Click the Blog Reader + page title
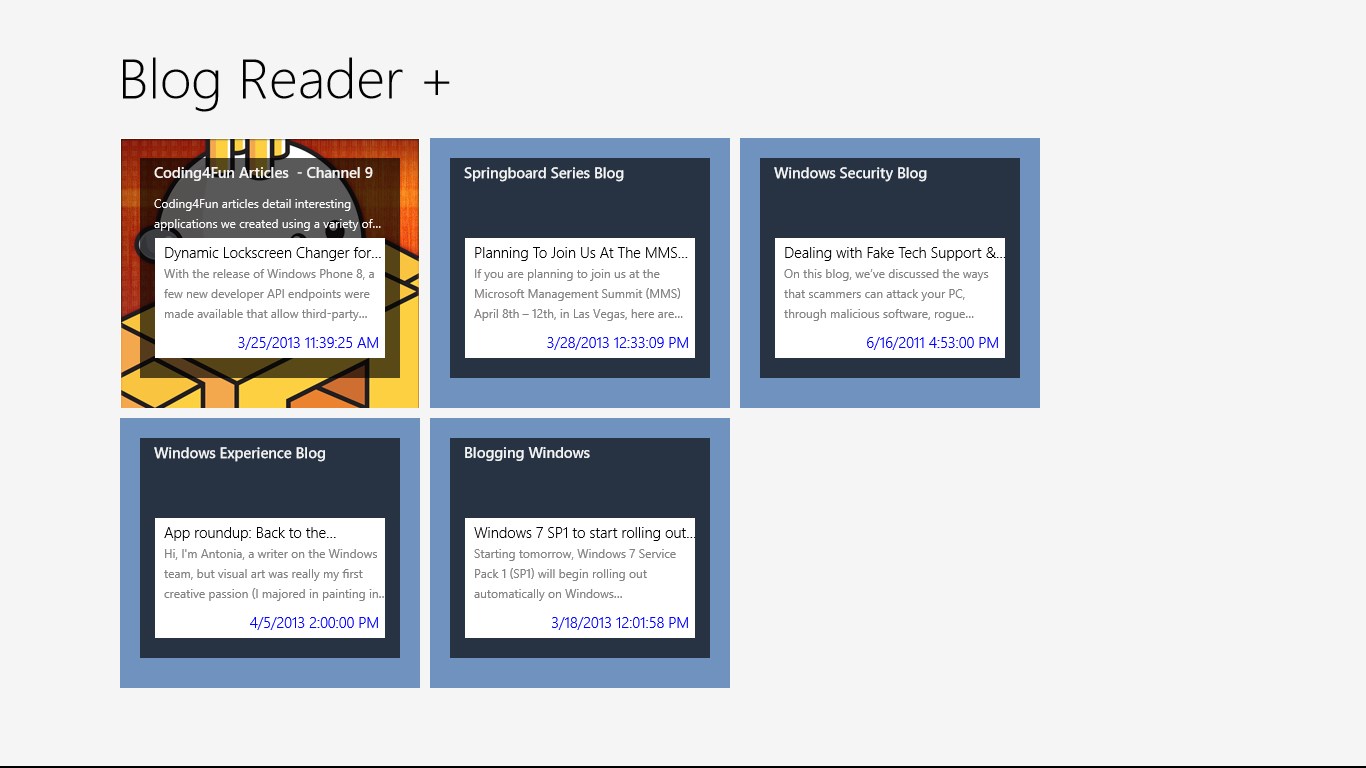This screenshot has height=768, width=1366. click(285, 79)
